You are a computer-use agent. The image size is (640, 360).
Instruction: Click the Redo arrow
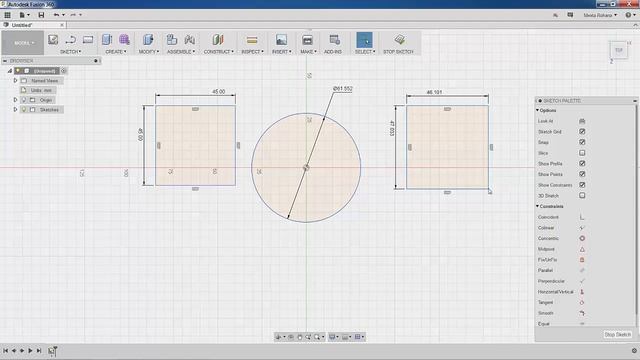[73, 15]
